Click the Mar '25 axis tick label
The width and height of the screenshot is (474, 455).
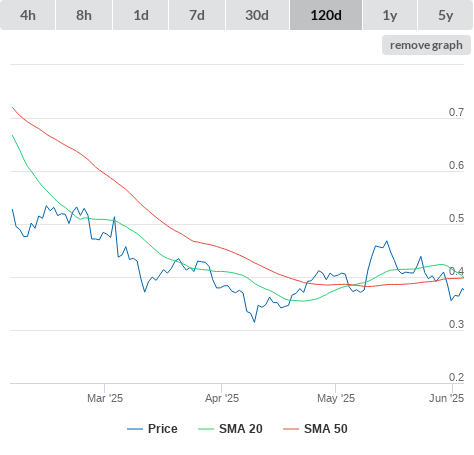(105, 398)
